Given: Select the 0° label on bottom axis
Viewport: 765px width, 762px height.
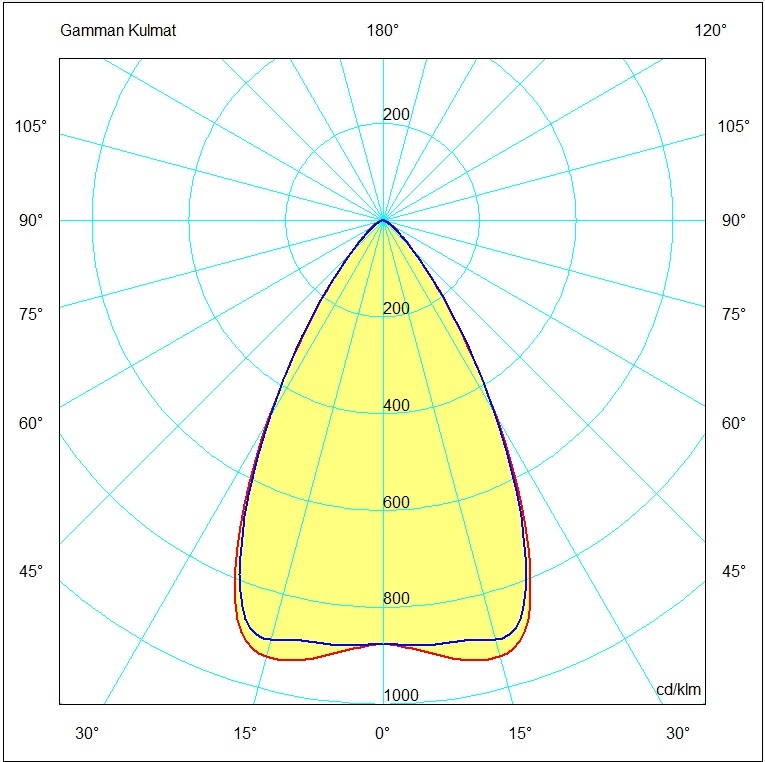Looking at the screenshot, I should [382, 733].
